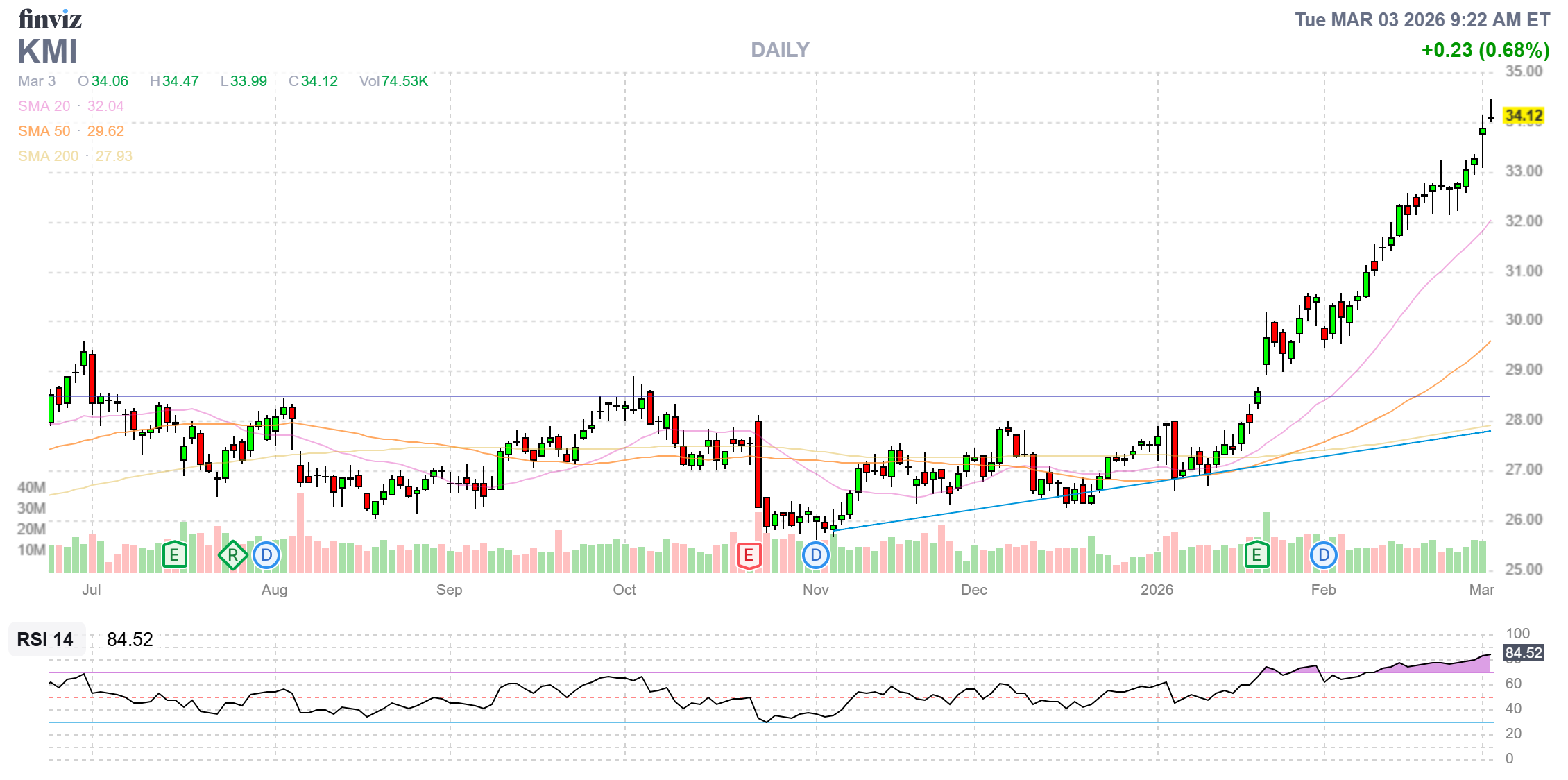Click the 84.52 RSI tag on right axis
The image size is (1568, 780).
tap(1524, 653)
